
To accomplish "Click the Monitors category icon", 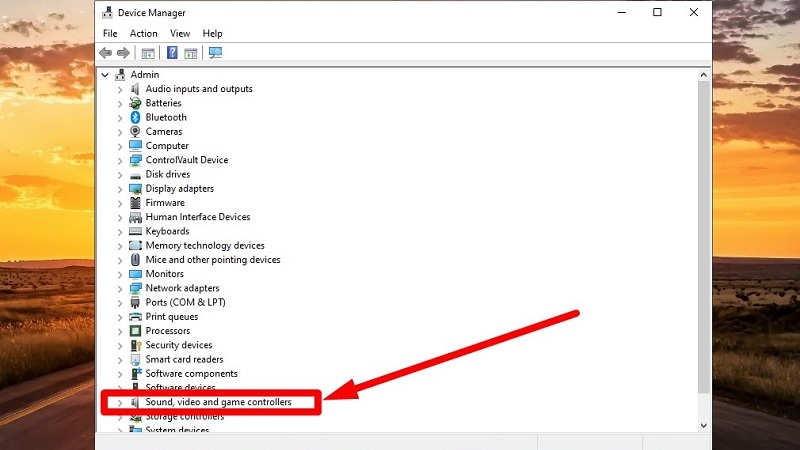I will (x=135, y=274).
